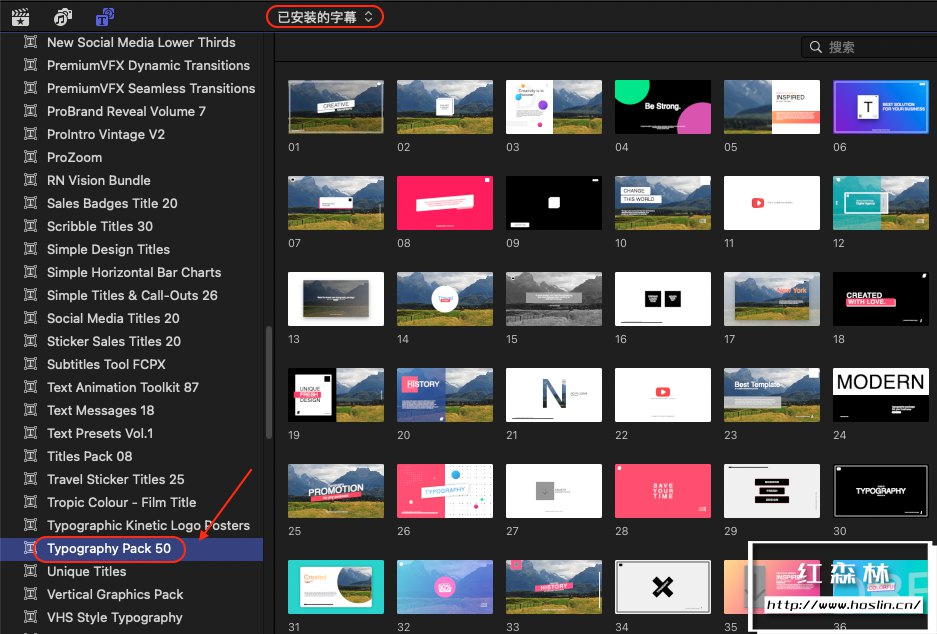The width and height of the screenshot is (937, 634).
Task: Open the Titles and Generators sidebar icon
Action: coord(105,17)
